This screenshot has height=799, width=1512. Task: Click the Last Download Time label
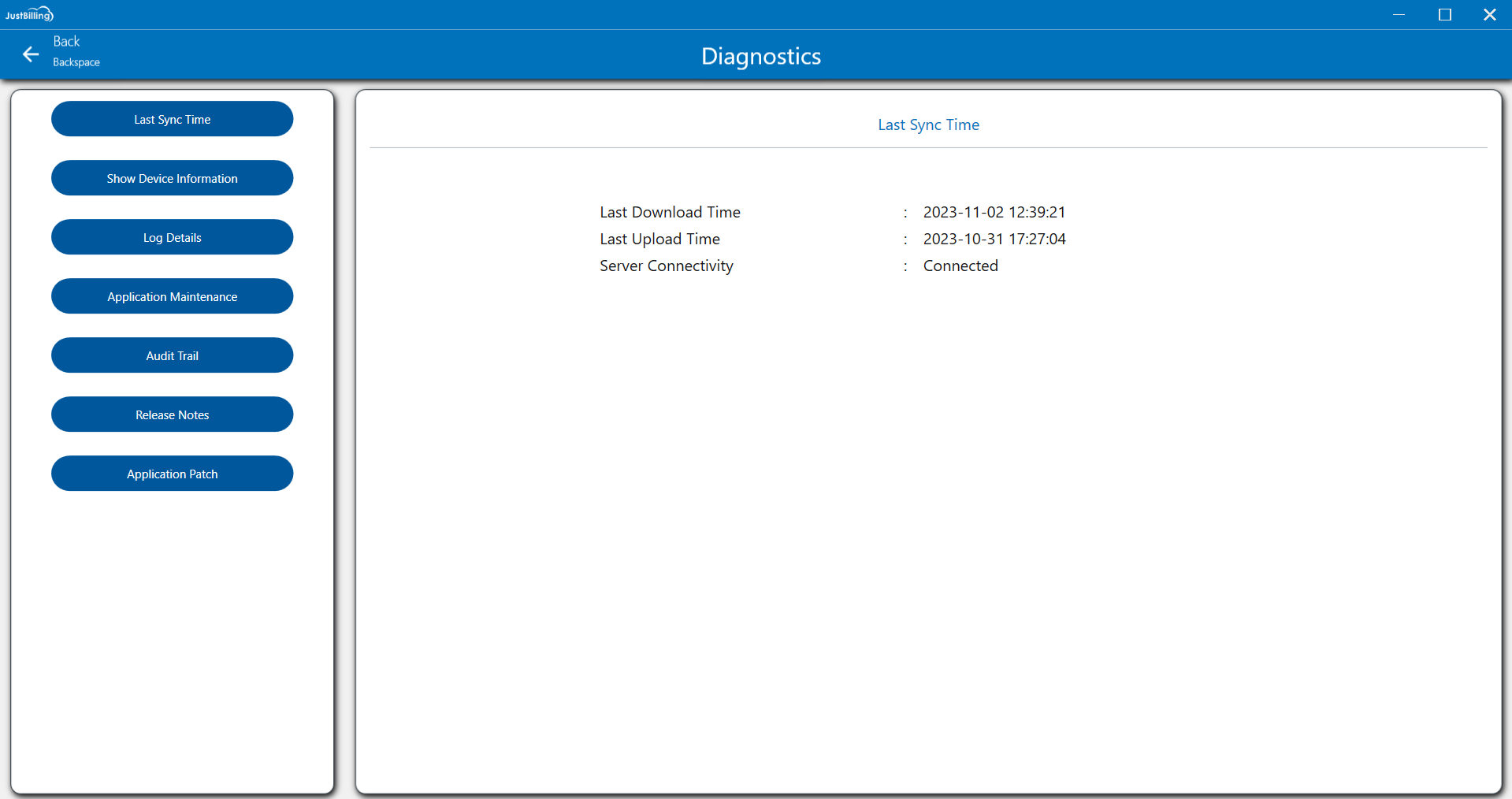[670, 212]
